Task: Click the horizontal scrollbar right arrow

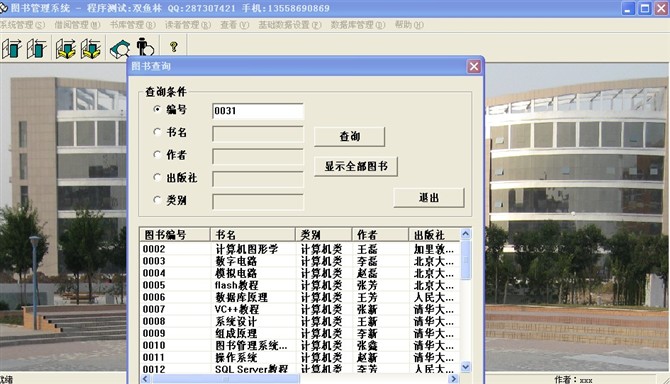Action: click(x=454, y=379)
